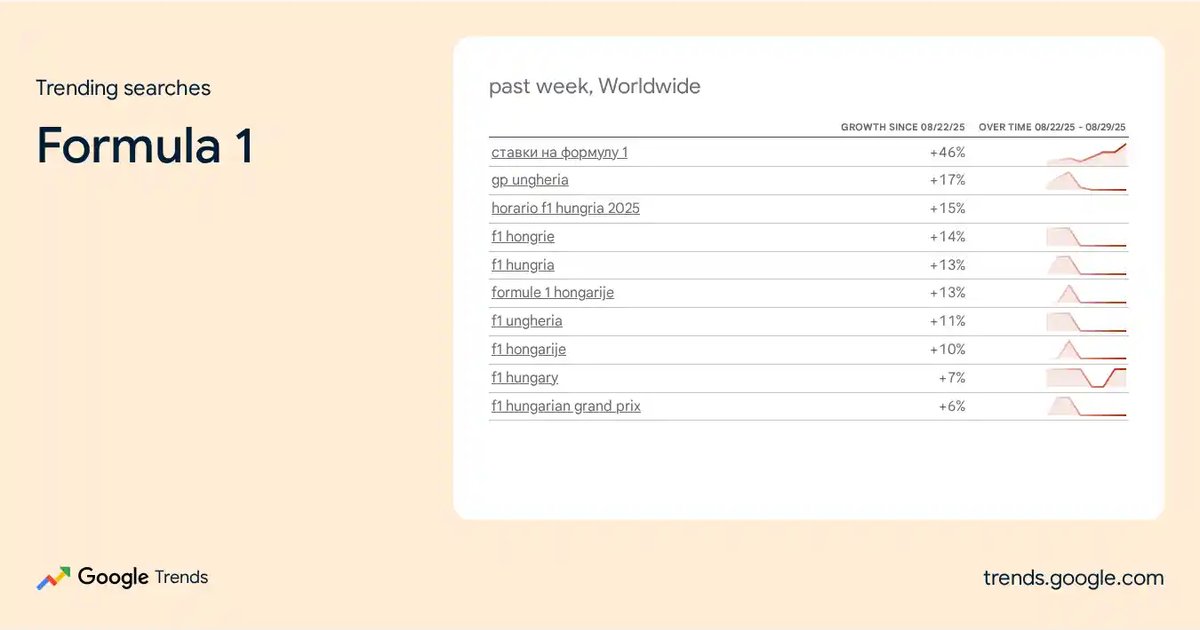This screenshot has width=1200, height=630.
Task: Open the 'formule 1 hongarije' search link
Action: pos(553,293)
